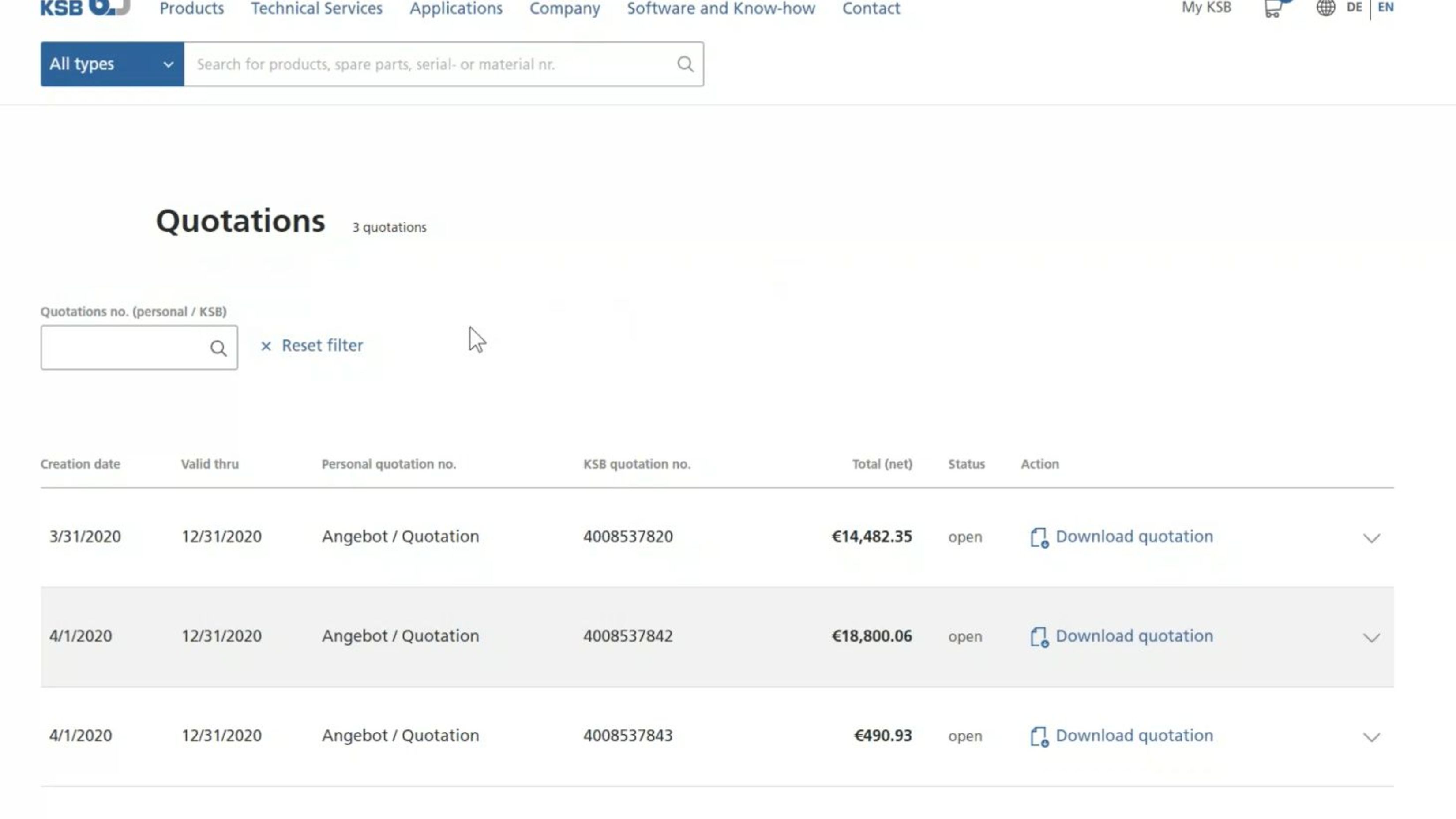Click download icon for quotation 4008537820
The width and height of the screenshot is (1456, 819).
[1039, 537]
